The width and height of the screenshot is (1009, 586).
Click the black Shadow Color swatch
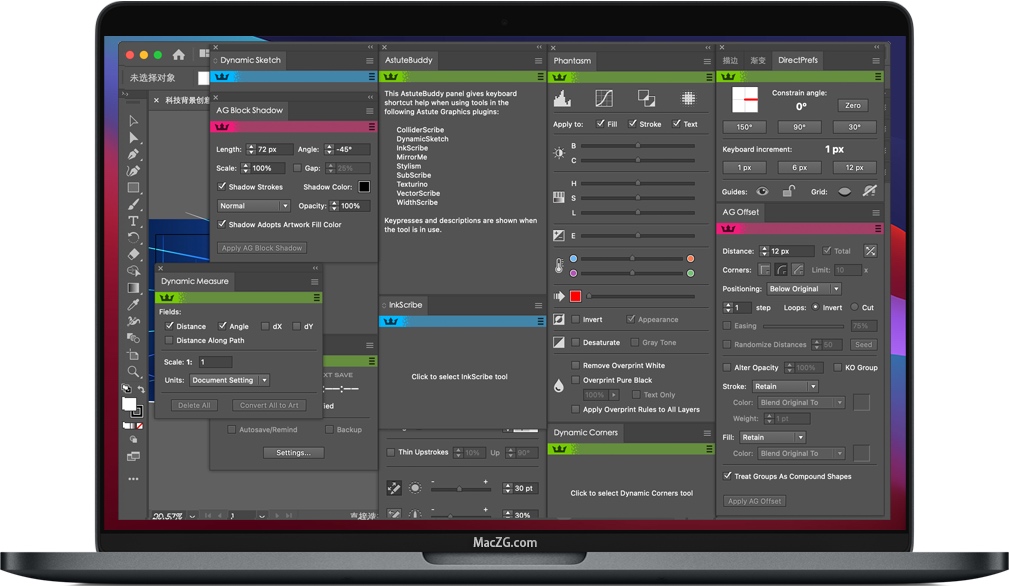click(364, 187)
